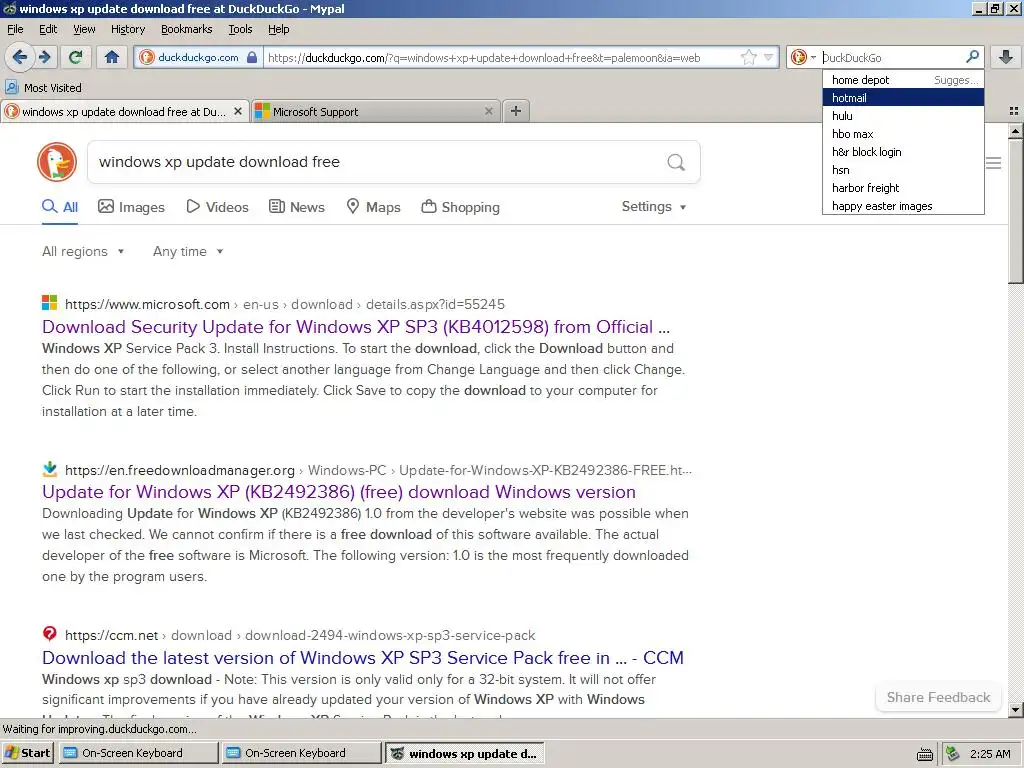Screen dimensions: 1024x768
Task: Close the windows xp update tab
Action: tap(238, 112)
